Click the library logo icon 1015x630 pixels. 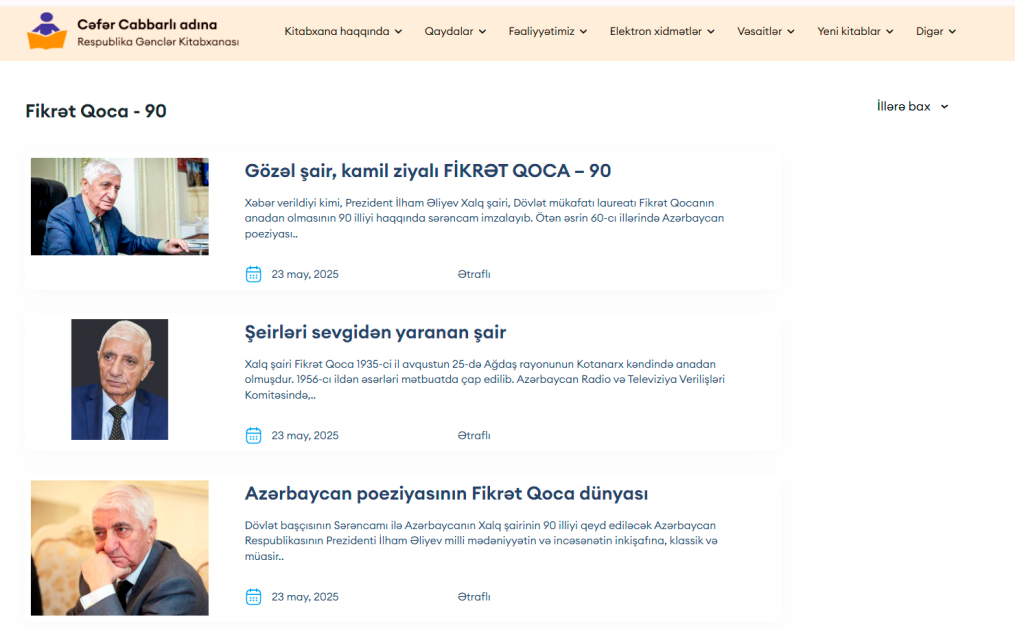tap(47, 31)
